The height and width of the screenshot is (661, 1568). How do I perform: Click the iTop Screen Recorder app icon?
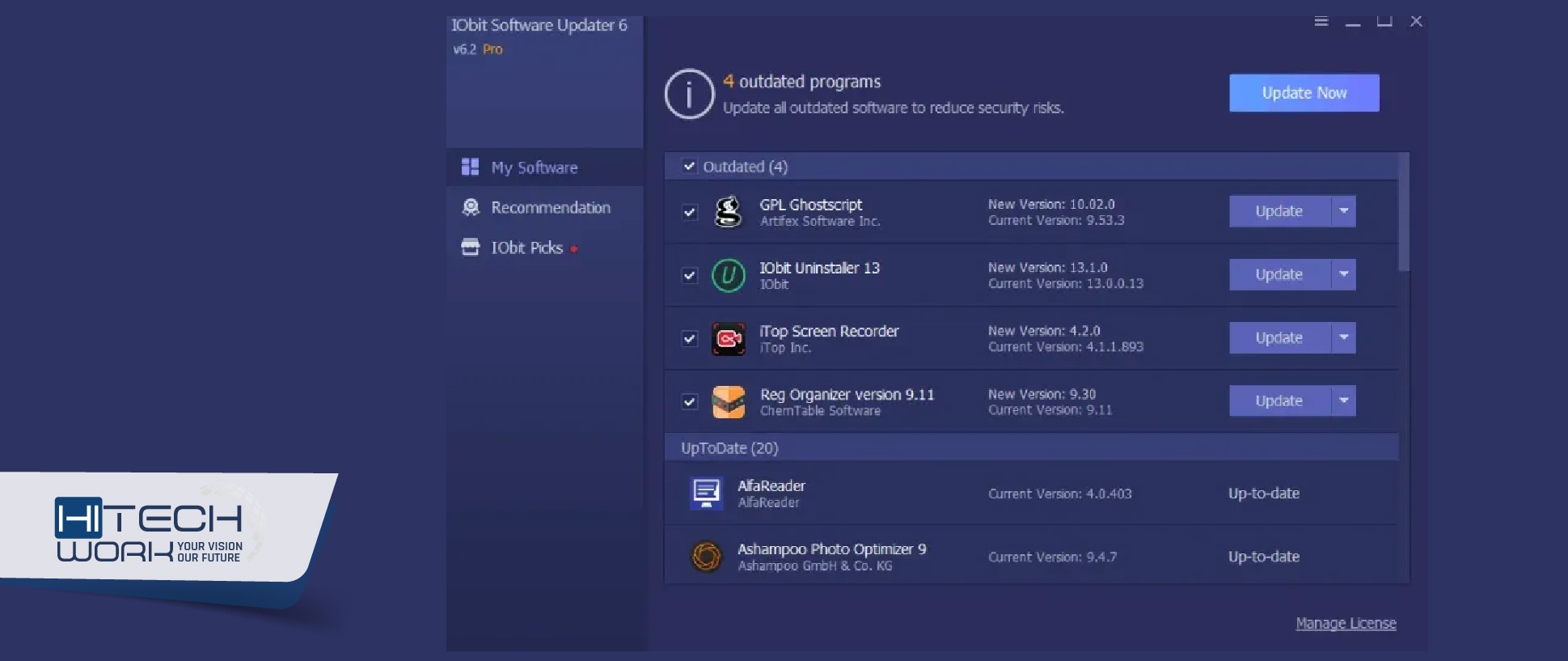click(x=728, y=338)
